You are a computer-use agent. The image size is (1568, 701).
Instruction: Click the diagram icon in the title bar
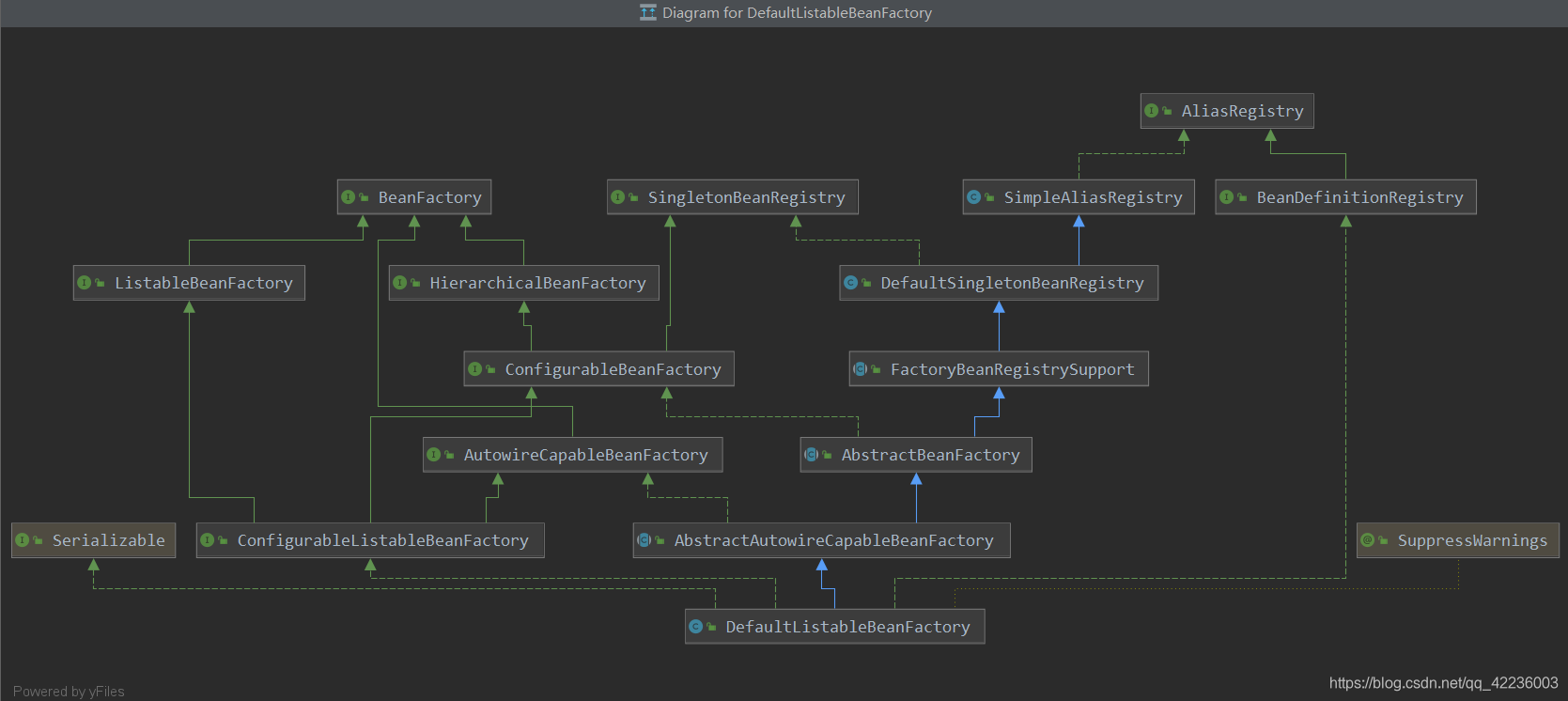point(647,12)
